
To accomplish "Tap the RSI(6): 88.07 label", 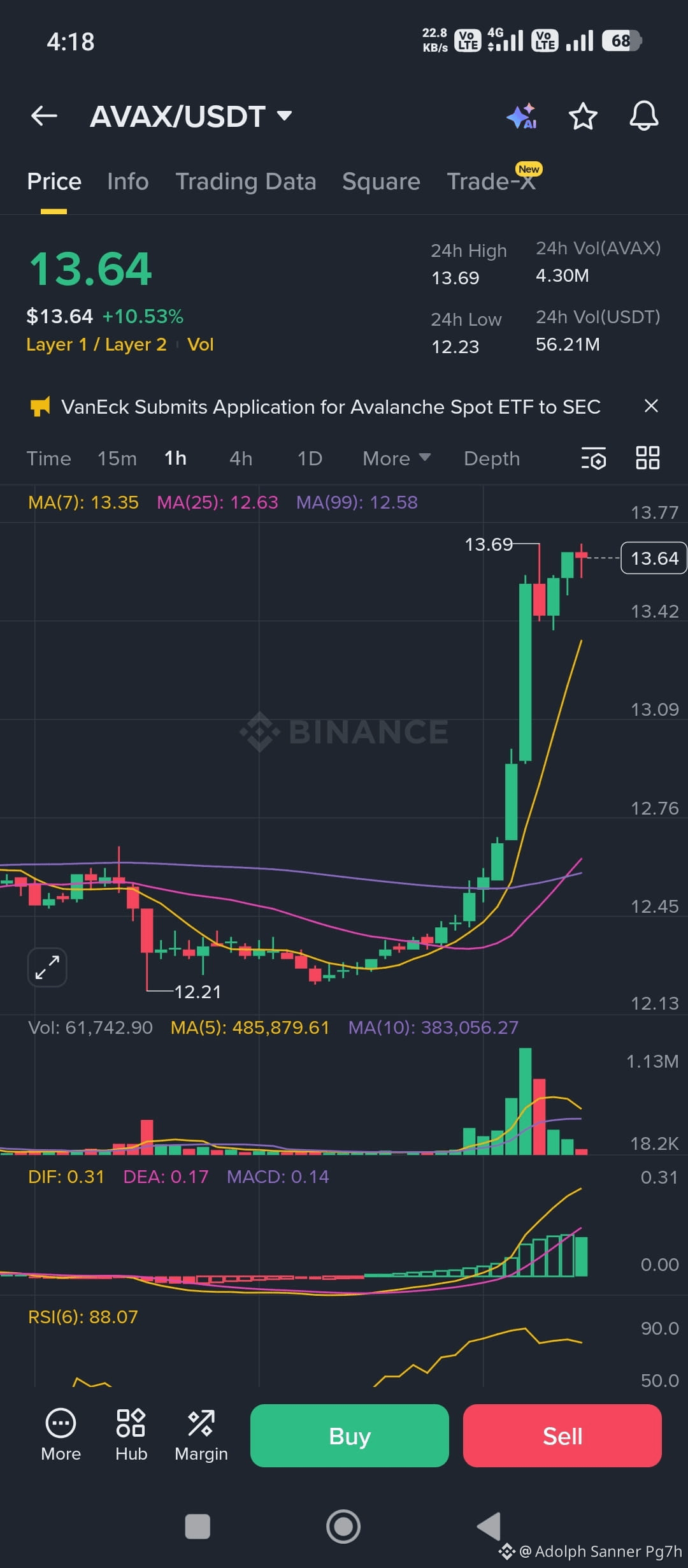I will point(83,1317).
